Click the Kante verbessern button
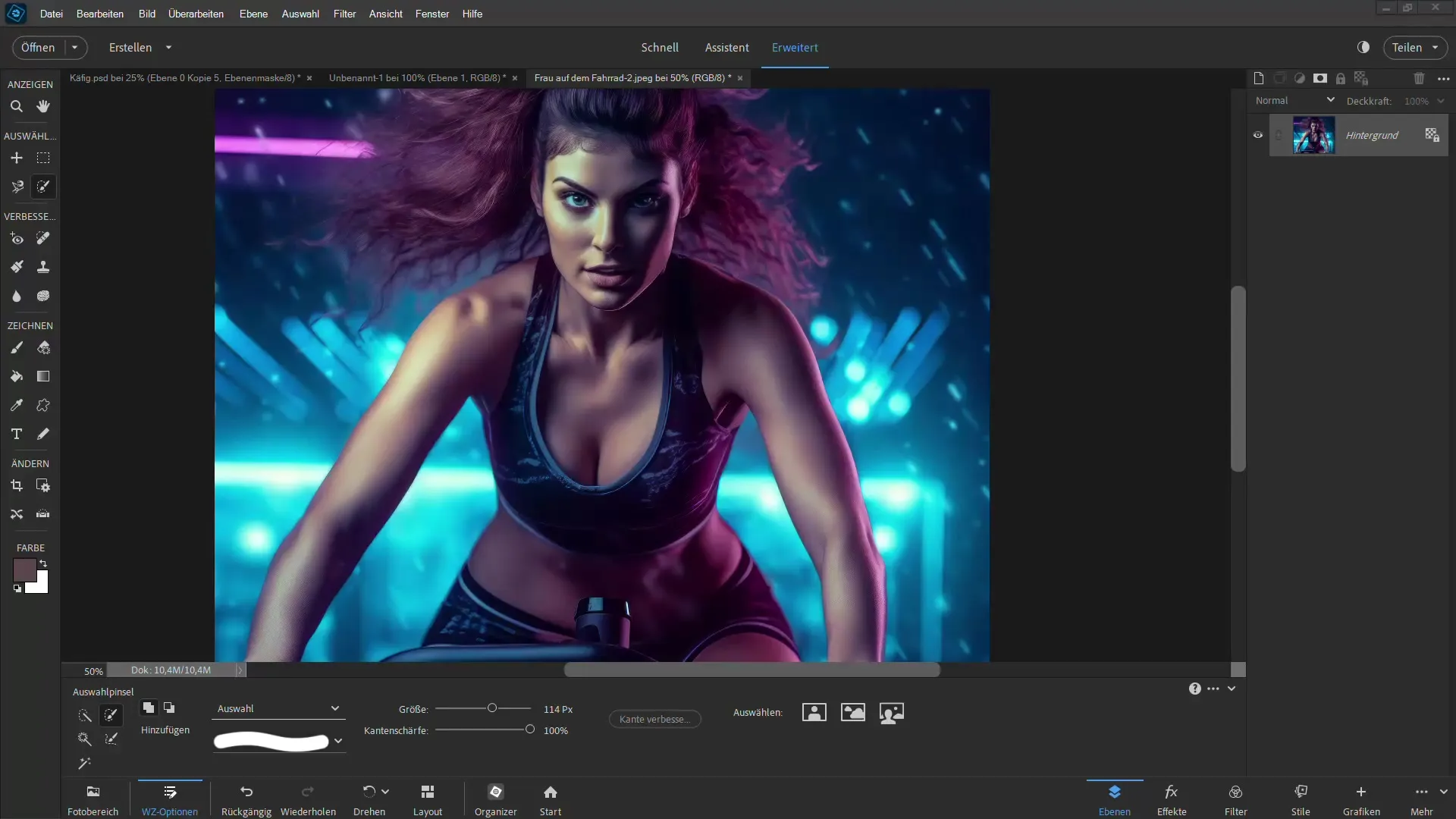Screen dimensions: 1456x819 point(655,719)
